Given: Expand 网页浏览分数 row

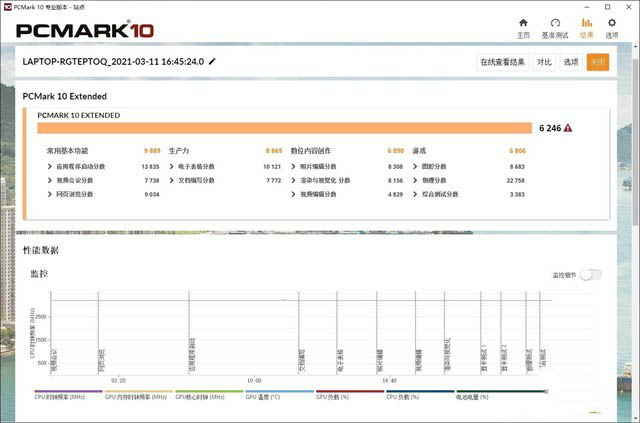Looking at the screenshot, I should pos(50,194).
